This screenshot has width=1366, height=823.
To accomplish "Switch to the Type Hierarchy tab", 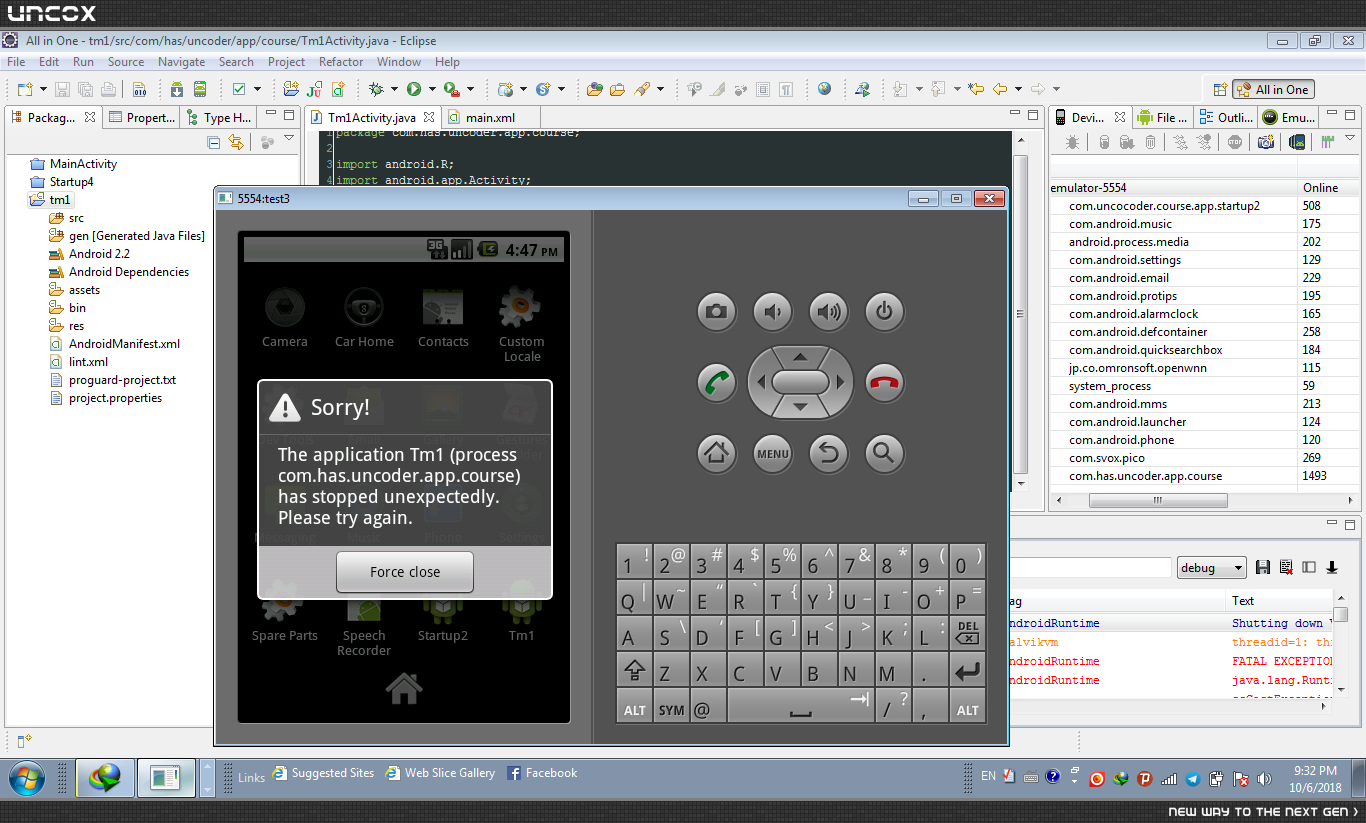I will coord(219,117).
